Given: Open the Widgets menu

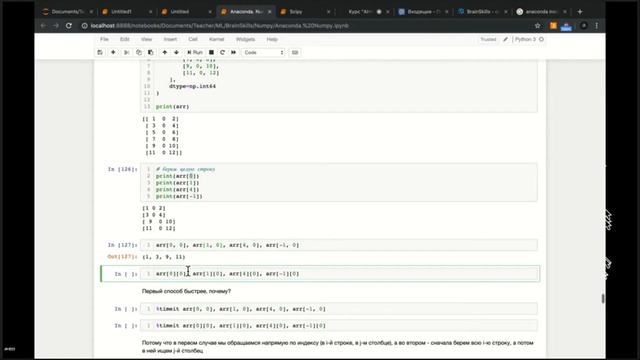Looking at the screenshot, I should [x=245, y=39].
